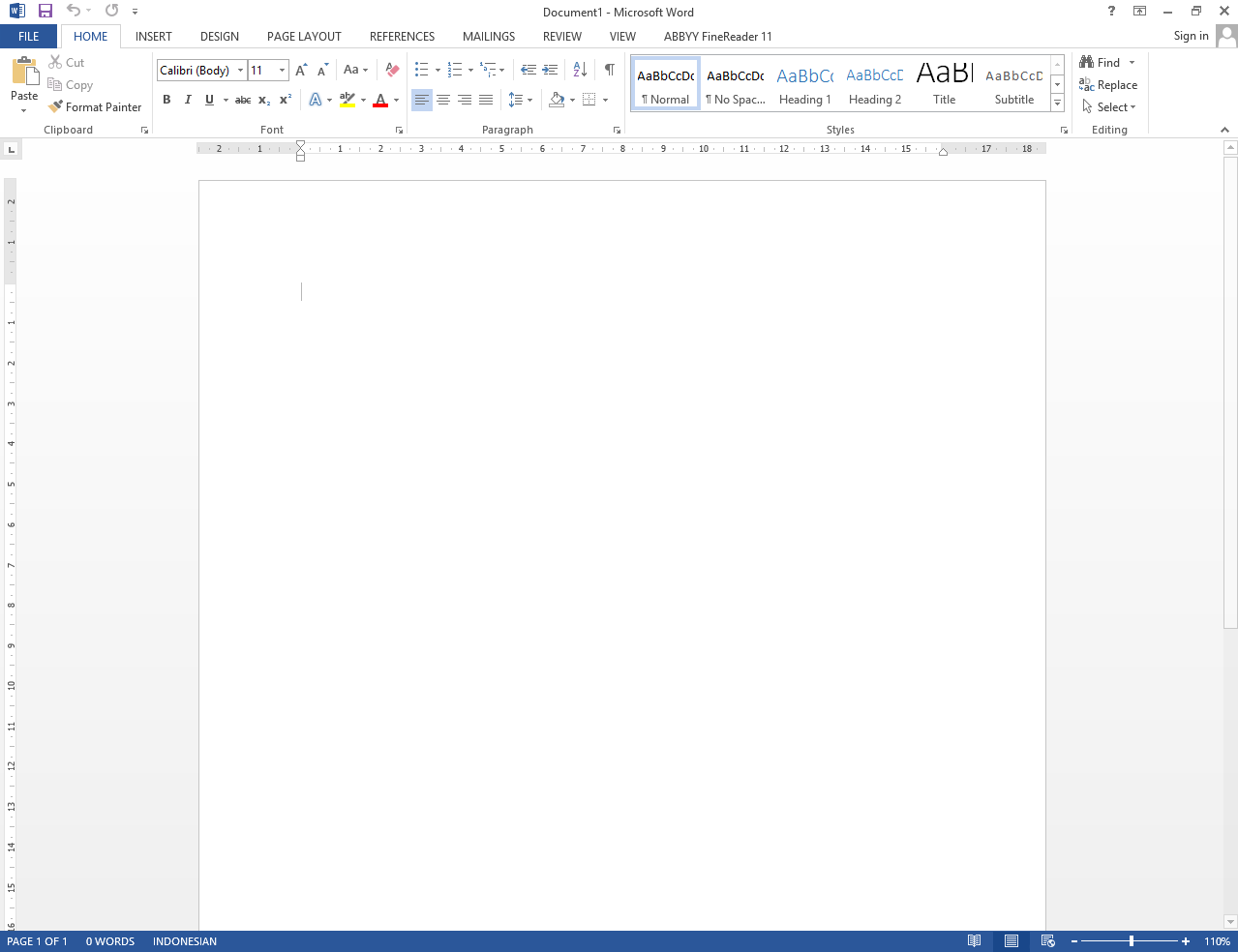Toggle justify alignment
1238x952 pixels.
(486, 100)
